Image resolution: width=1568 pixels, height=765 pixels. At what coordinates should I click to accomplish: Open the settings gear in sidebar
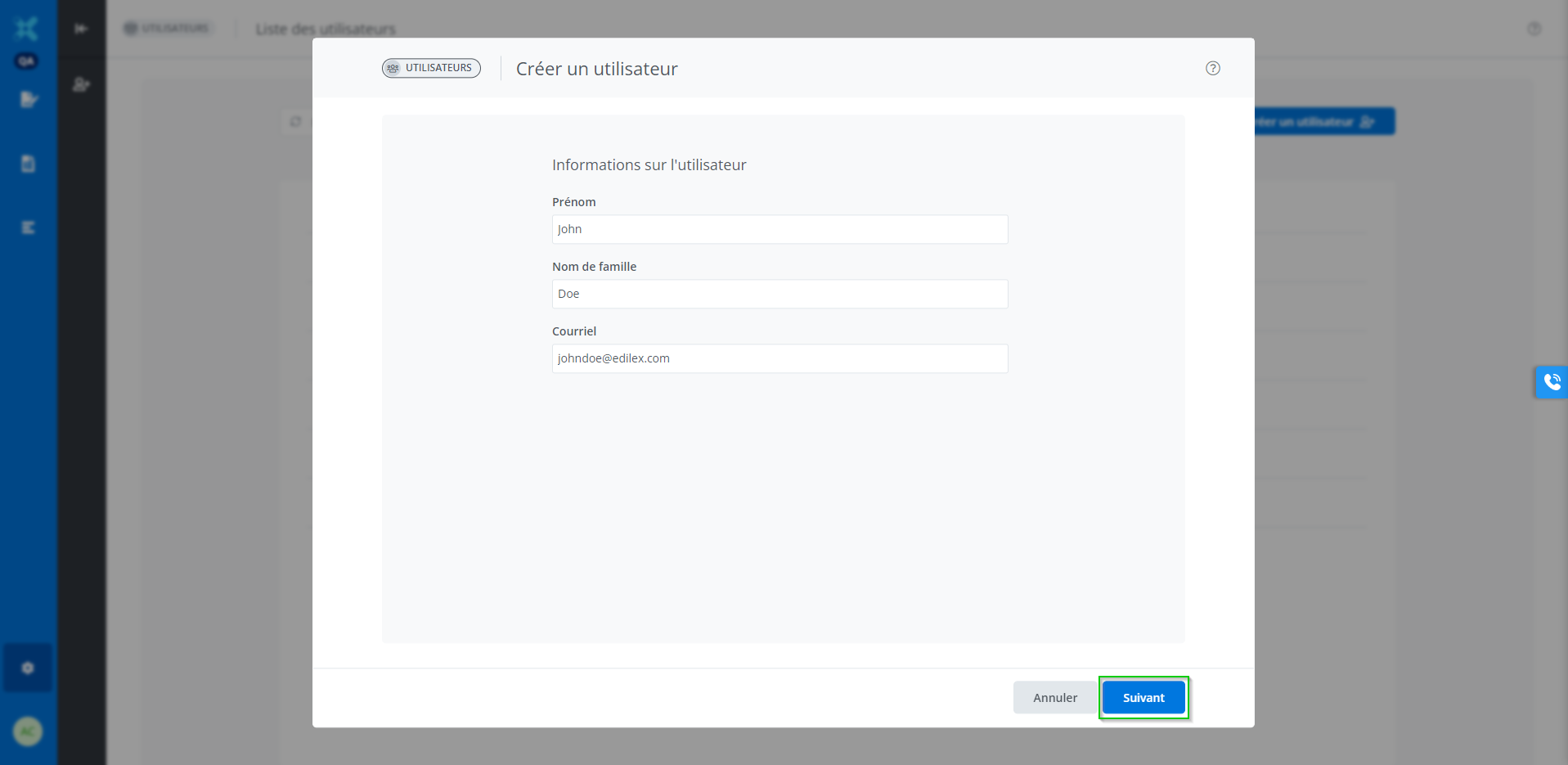[x=28, y=668]
